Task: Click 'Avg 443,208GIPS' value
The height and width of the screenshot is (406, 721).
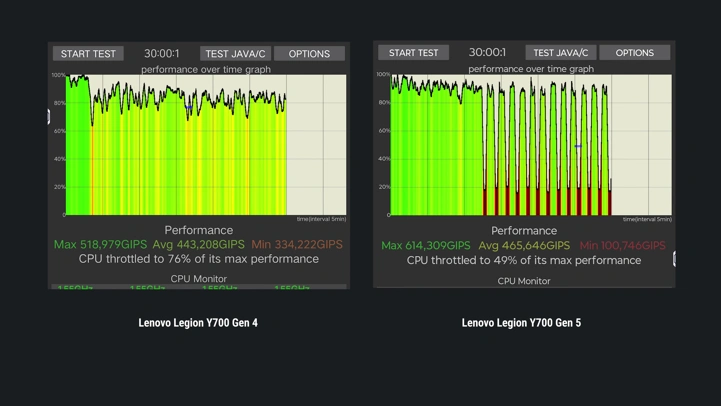Action: [x=199, y=244]
